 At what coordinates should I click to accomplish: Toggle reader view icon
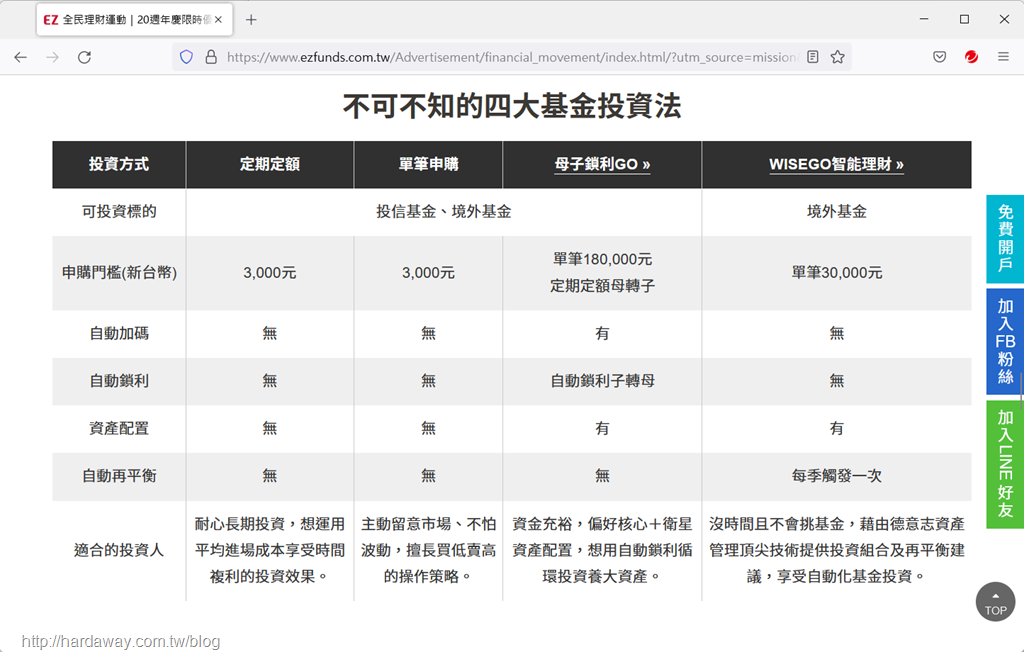(x=812, y=57)
